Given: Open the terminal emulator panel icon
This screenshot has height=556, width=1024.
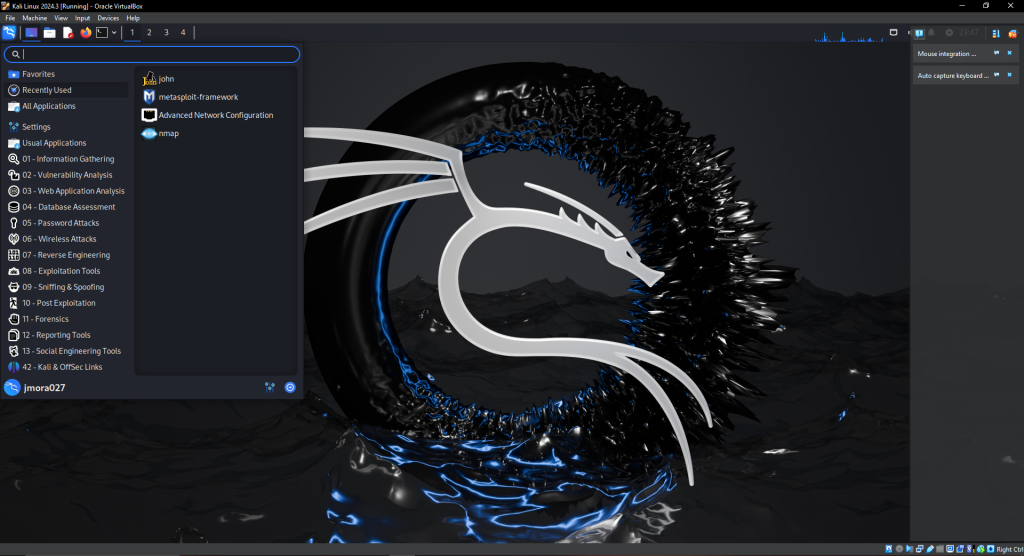Looking at the screenshot, I should tap(102, 32).
